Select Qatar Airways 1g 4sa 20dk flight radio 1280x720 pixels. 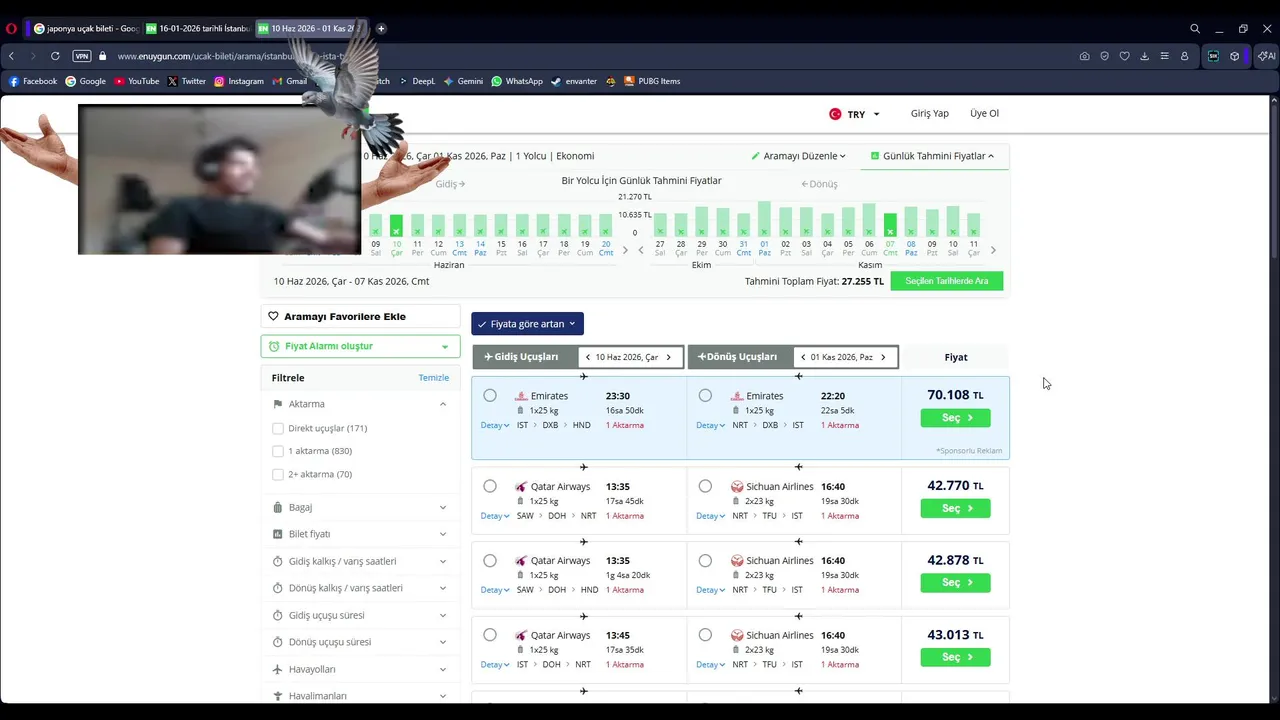(x=490, y=561)
